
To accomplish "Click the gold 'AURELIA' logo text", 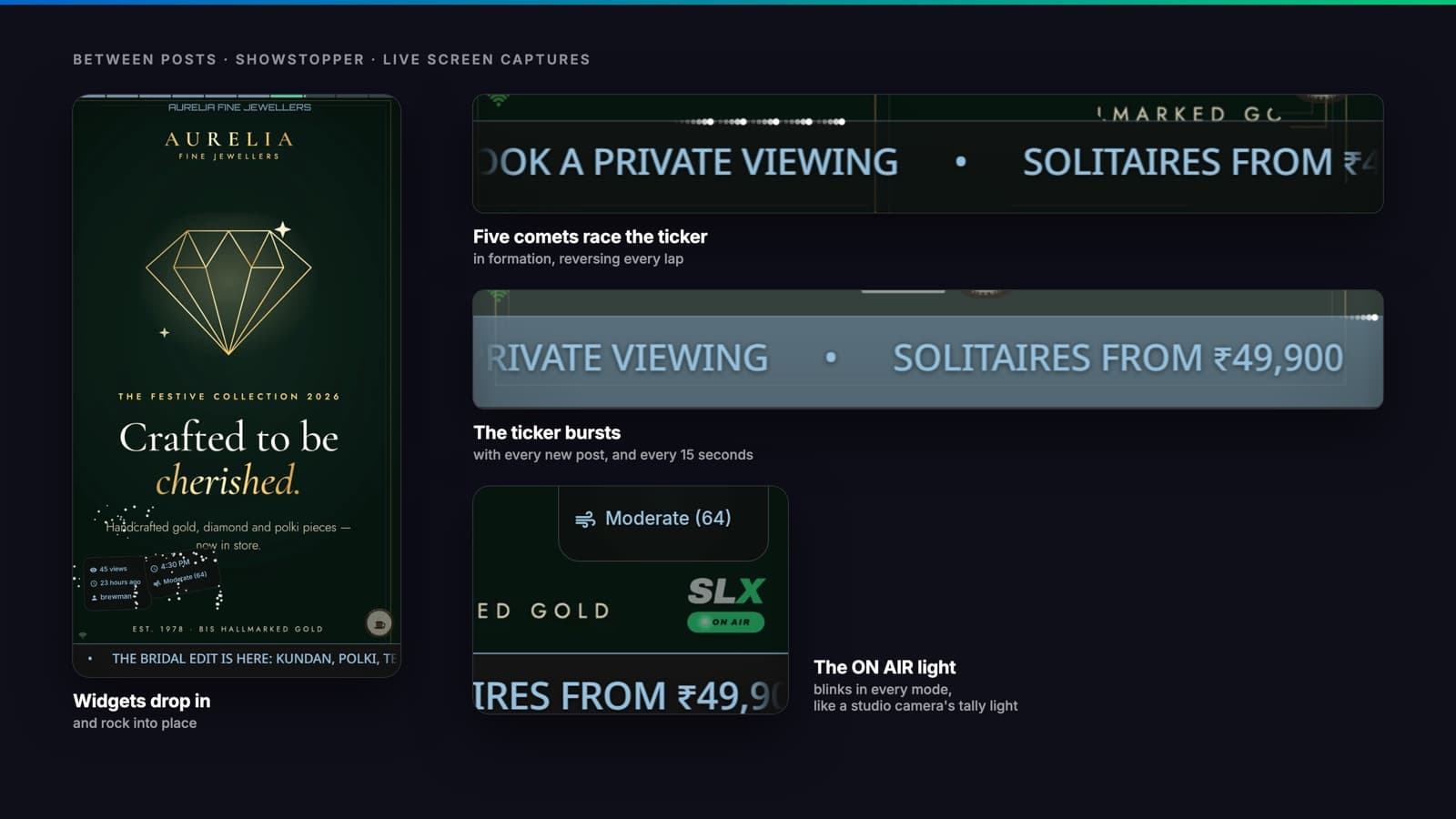I will point(229,139).
